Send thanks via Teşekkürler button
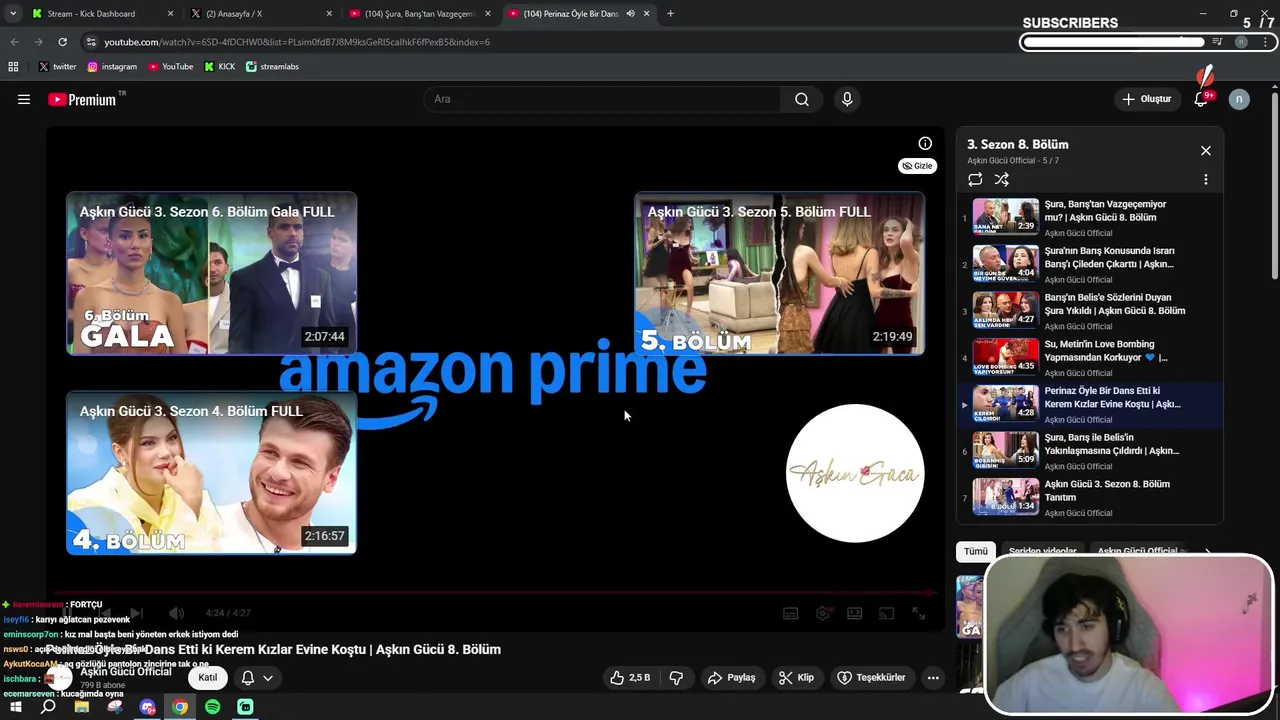Image resolution: width=1280 pixels, height=720 pixels. coord(871,678)
